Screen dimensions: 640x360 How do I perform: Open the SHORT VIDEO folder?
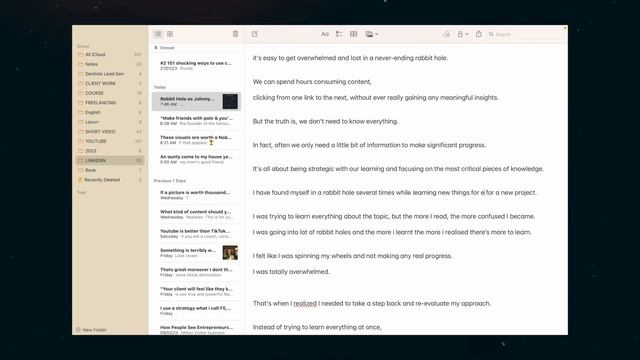tap(110, 131)
